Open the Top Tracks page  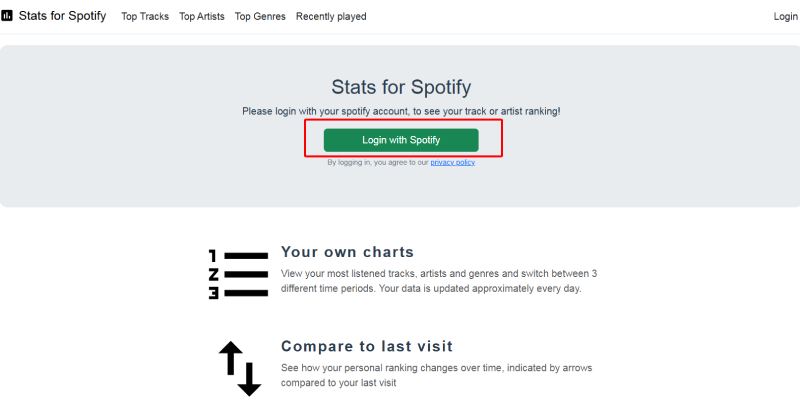coord(145,17)
